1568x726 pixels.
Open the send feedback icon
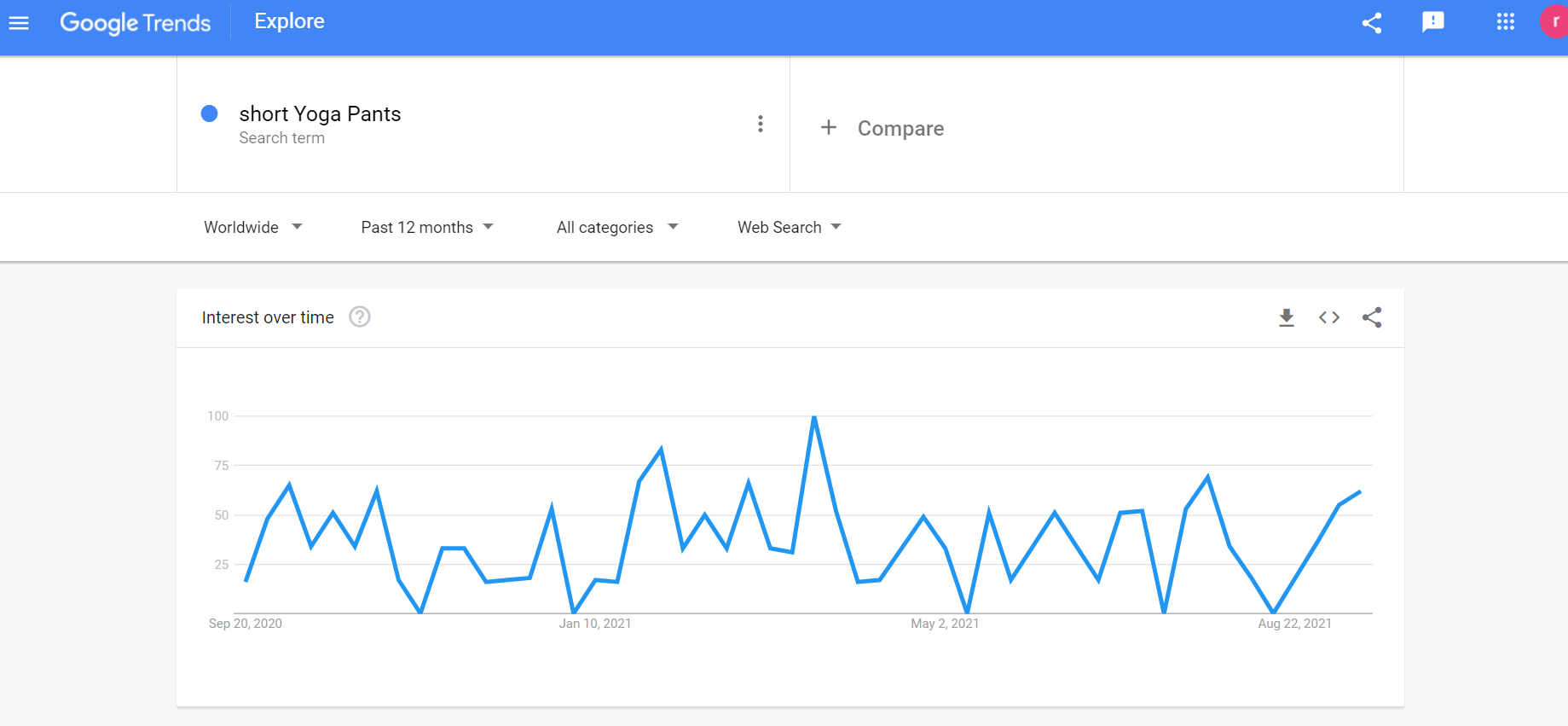(1432, 22)
